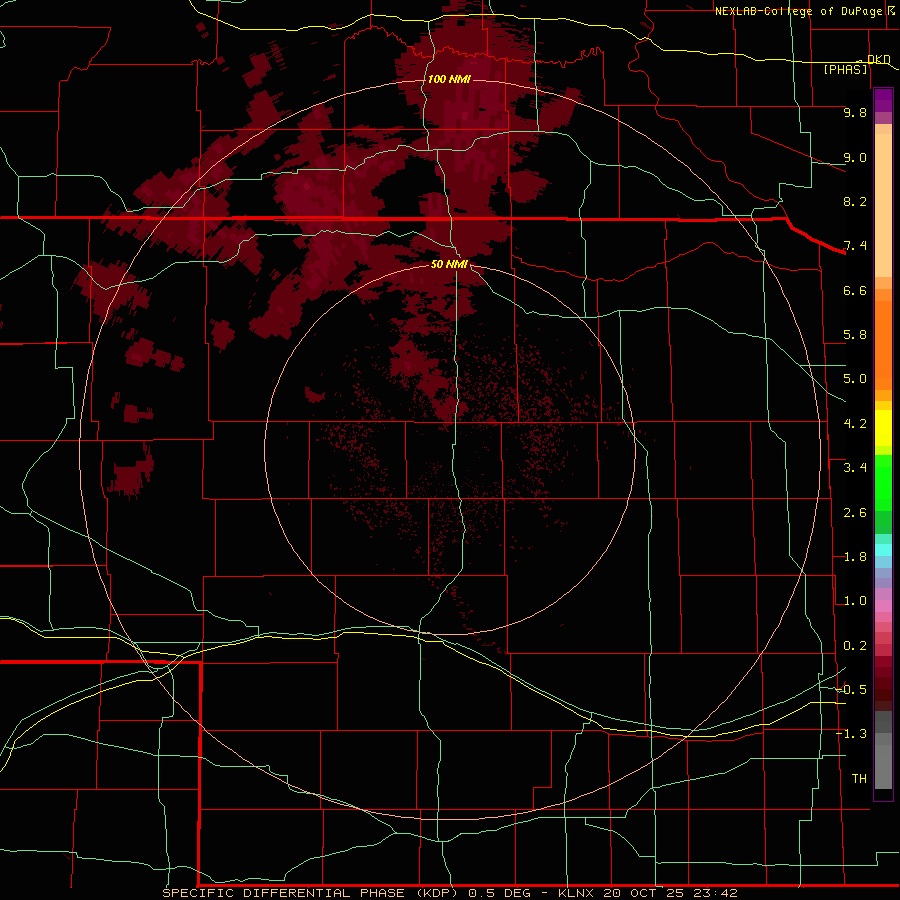900x900 pixels.
Task: Click the NEXLAB-College of DuPage header text
Action: tap(798, 11)
